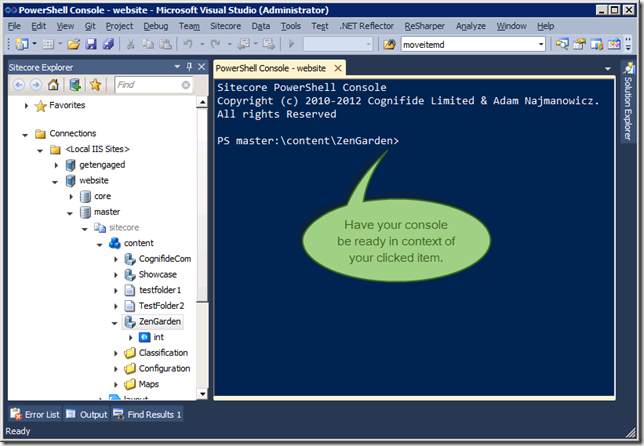Expand the Favorites tree node

coord(26,105)
